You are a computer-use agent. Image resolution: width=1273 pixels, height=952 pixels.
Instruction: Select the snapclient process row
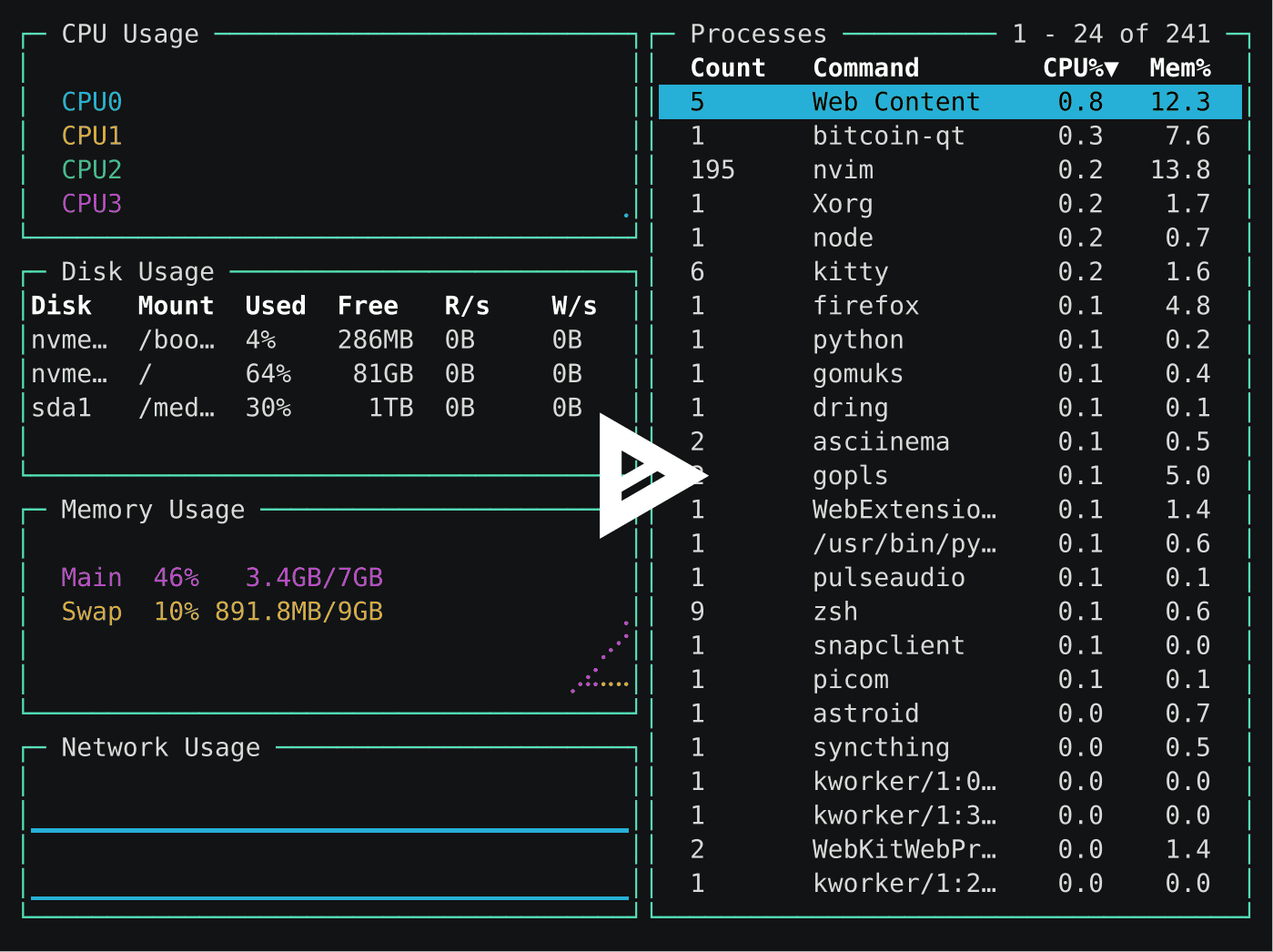(x=950, y=645)
